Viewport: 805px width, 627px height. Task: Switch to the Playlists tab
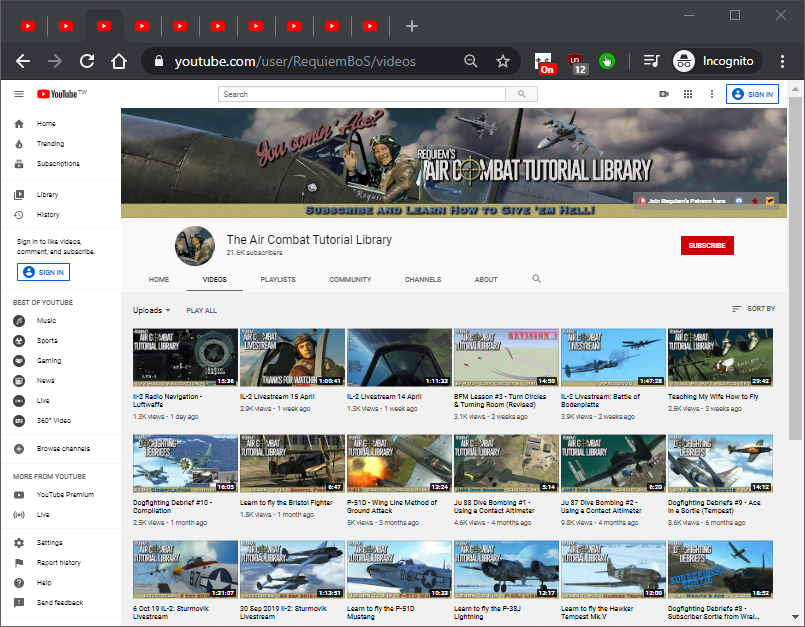tap(278, 279)
